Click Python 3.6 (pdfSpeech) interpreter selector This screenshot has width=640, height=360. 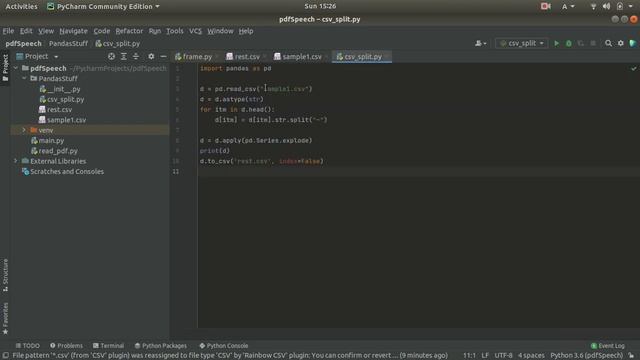pyautogui.click(x=587, y=356)
